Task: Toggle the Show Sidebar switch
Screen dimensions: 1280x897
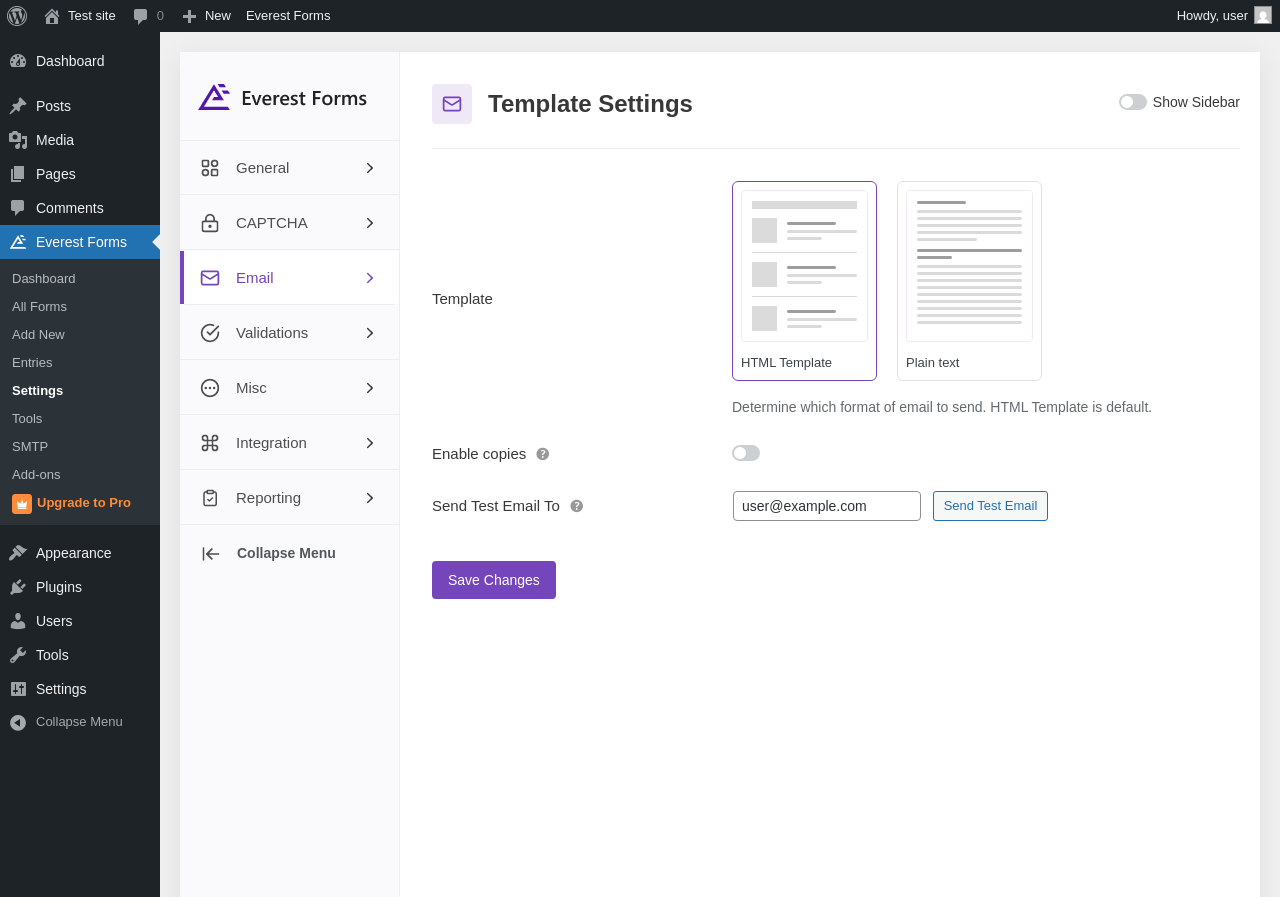Action: [1133, 102]
